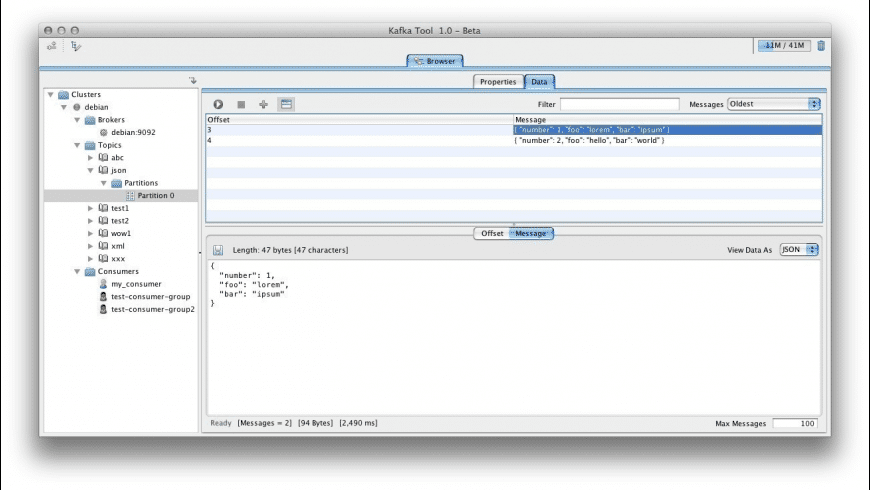This screenshot has height=490, width=870.
Task: Click the json topic book icon
Action: 103,170
